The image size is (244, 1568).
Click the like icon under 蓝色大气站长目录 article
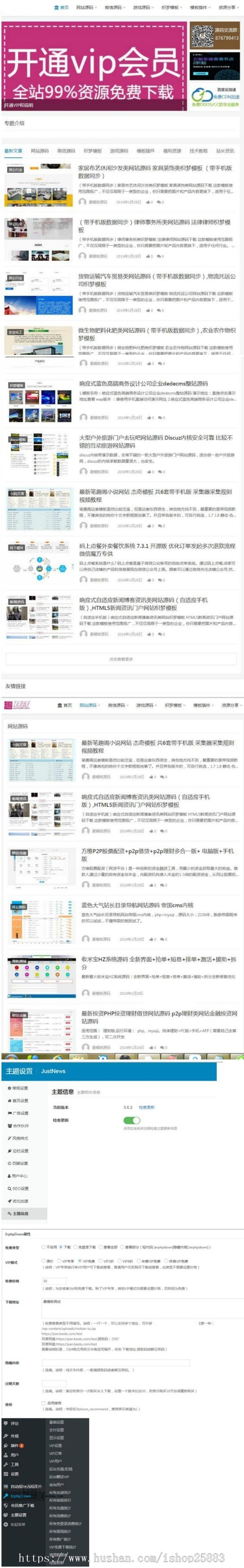click(152, 939)
